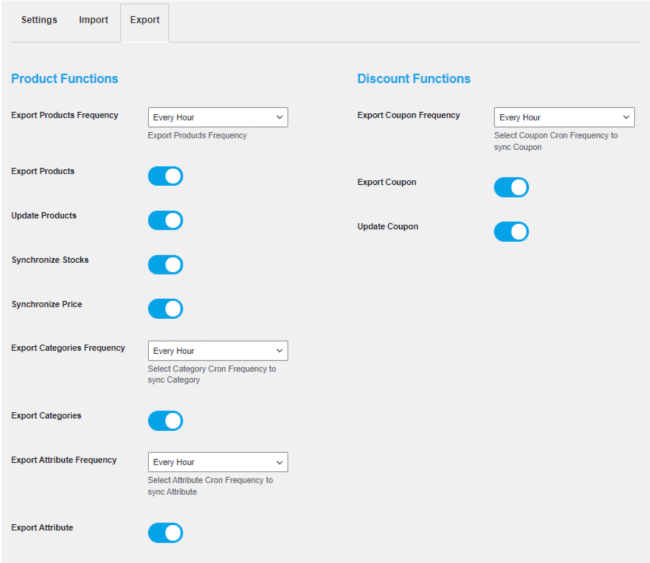This screenshot has width=650, height=563.
Task: Toggle Synchronize Stocks off
Action: point(165,264)
